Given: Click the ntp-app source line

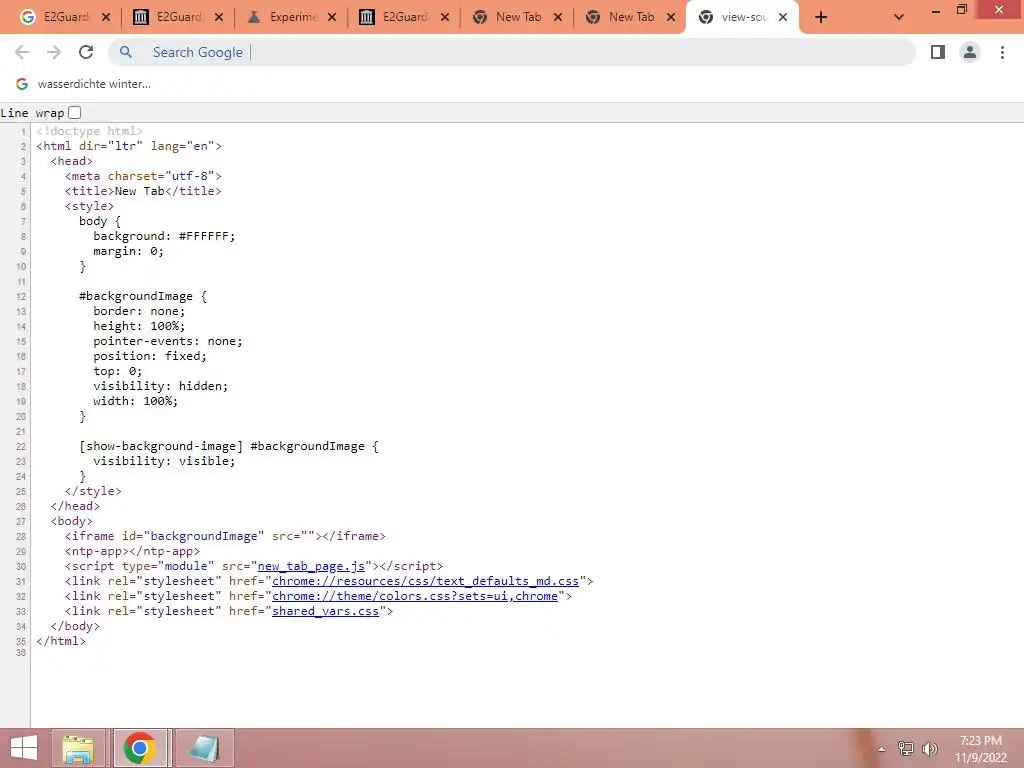Looking at the screenshot, I should coord(132,551).
